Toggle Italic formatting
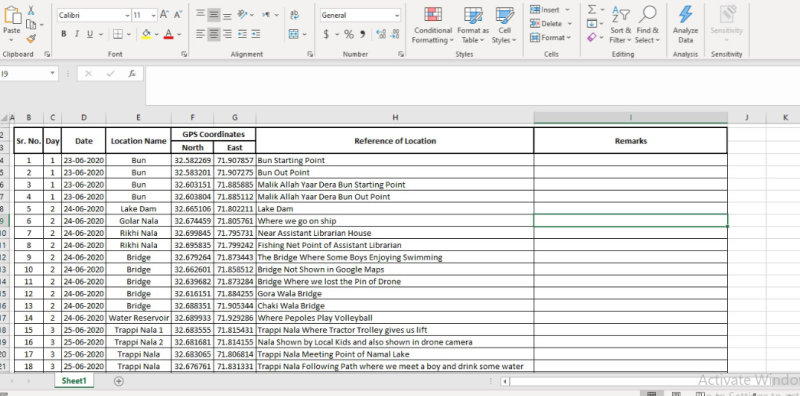The width and height of the screenshot is (800, 396). 77,34
